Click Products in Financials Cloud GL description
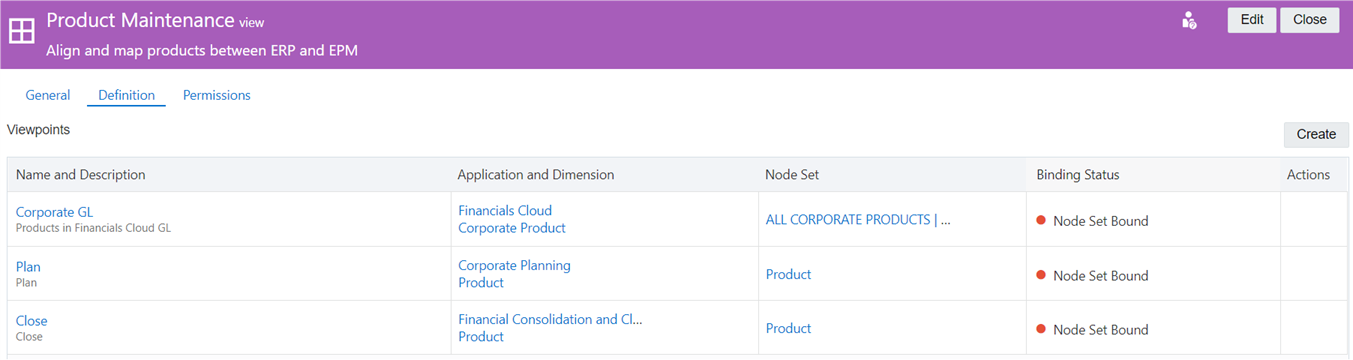 93,228
